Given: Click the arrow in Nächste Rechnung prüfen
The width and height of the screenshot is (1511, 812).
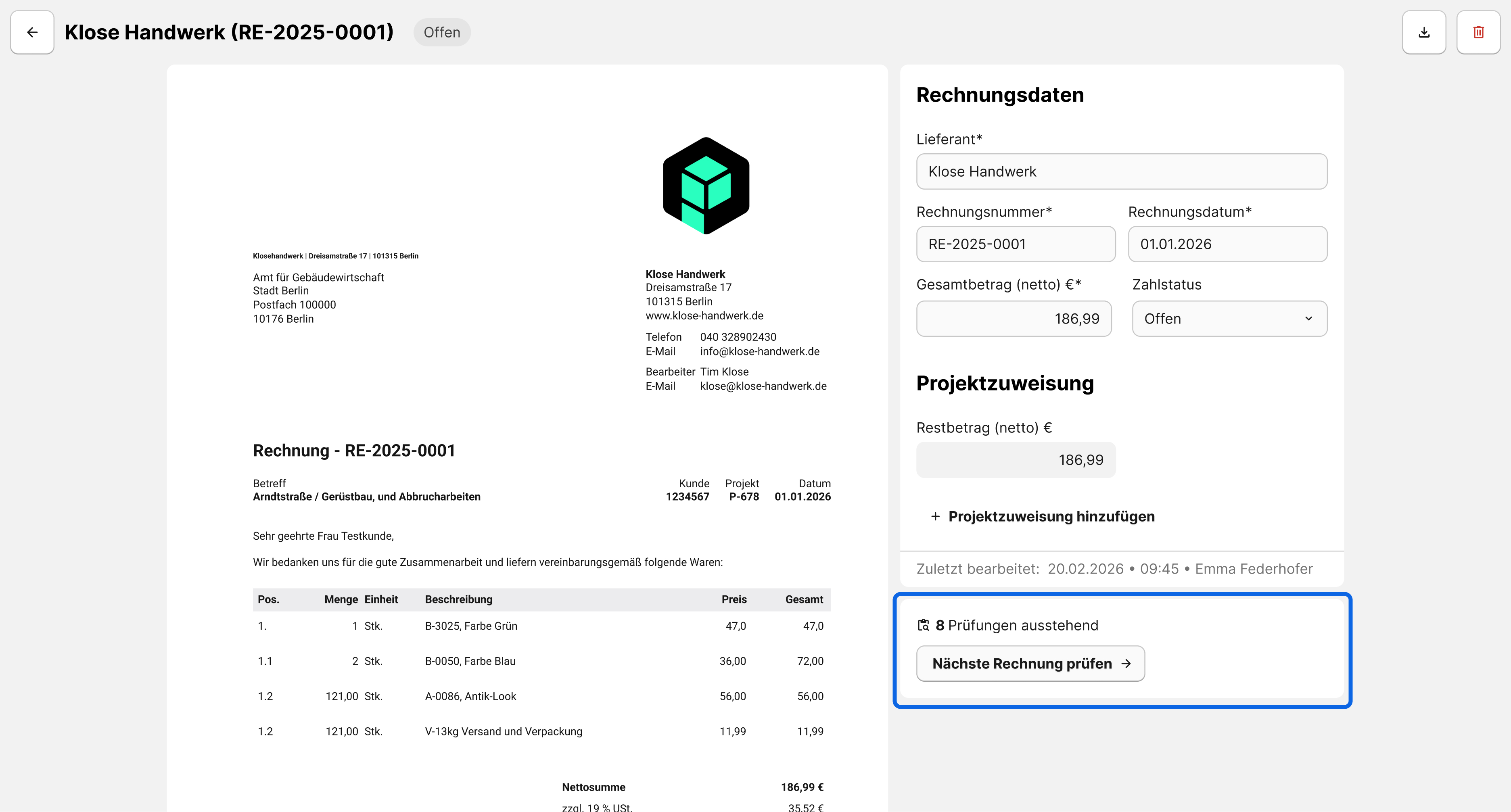Looking at the screenshot, I should coord(1126,664).
